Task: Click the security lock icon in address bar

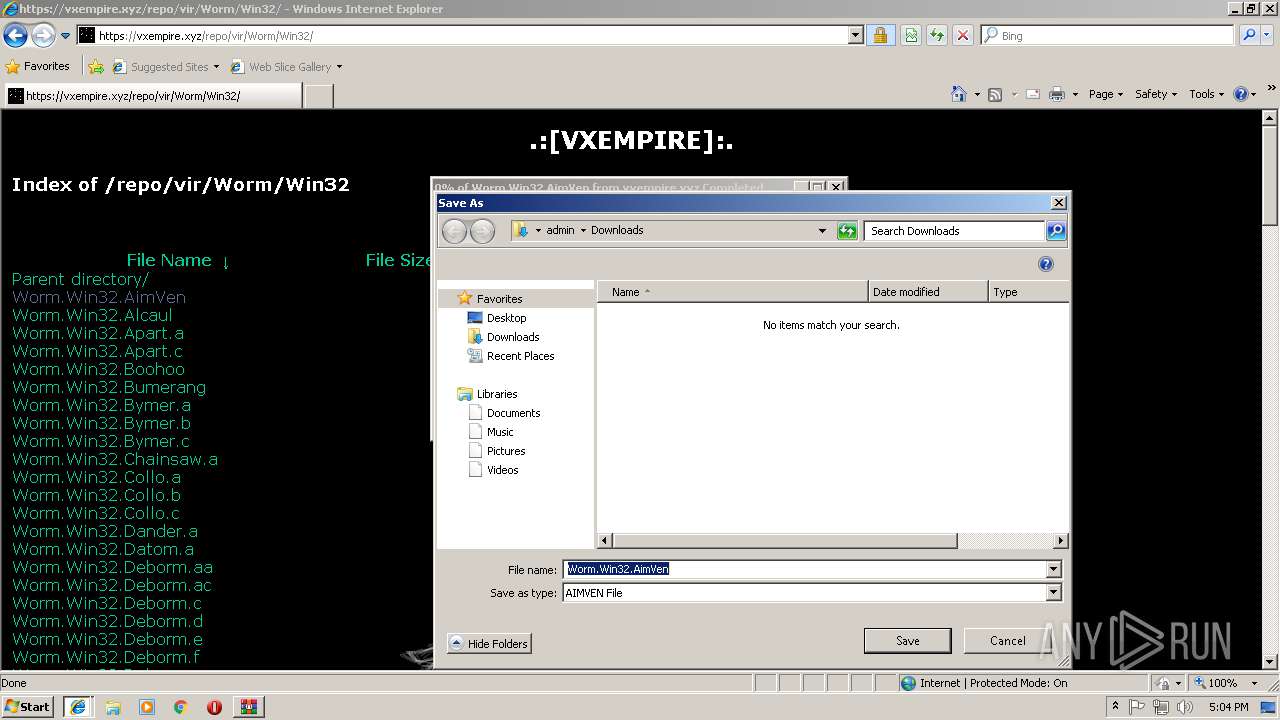Action: pyautogui.click(x=880, y=35)
